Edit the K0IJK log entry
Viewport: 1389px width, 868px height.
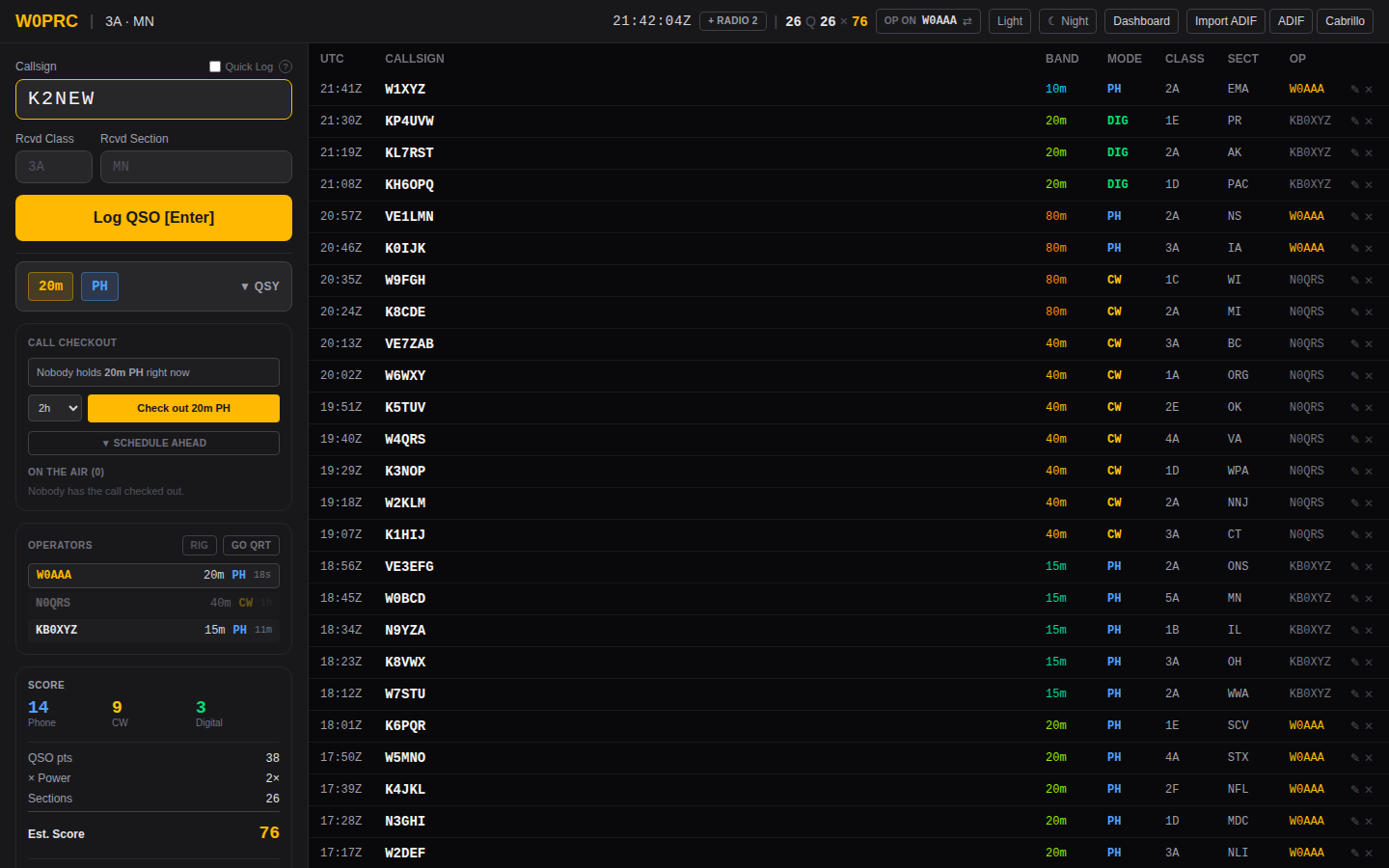click(1354, 249)
